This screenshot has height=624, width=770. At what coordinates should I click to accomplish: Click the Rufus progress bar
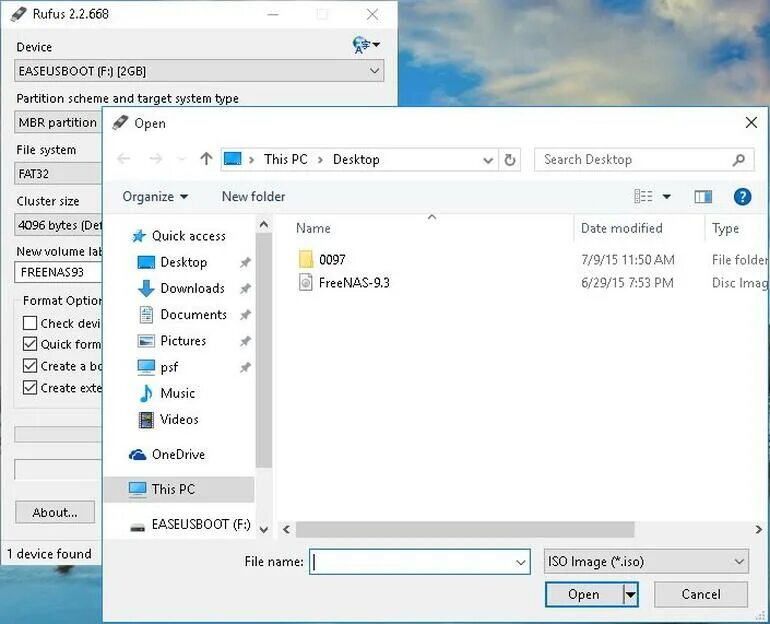tap(58, 434)
